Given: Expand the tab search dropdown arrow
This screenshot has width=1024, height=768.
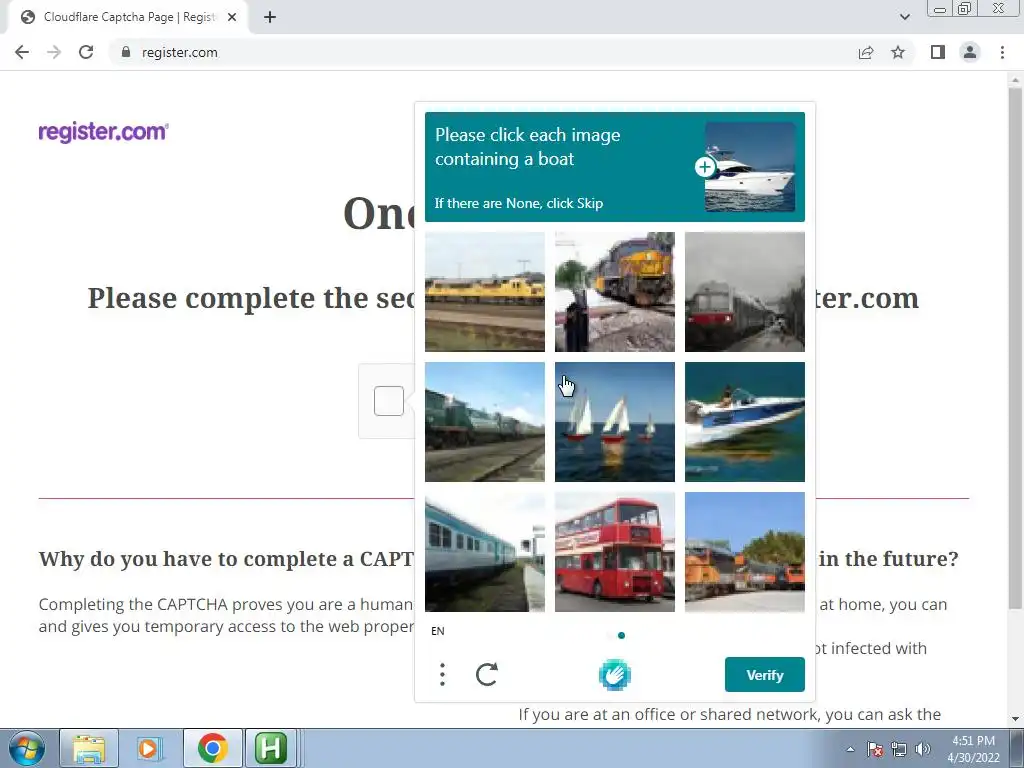Looking at the screenshot, I should 904,17.
